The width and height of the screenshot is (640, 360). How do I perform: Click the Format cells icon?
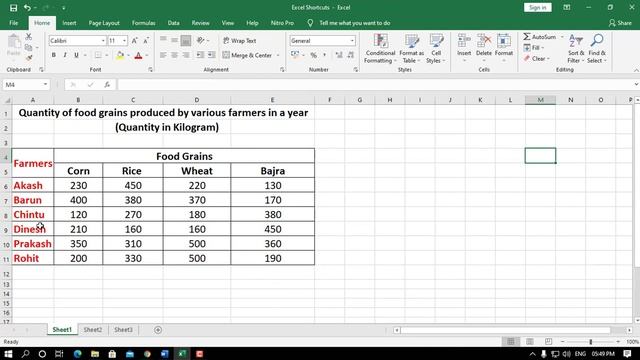(x=504, y=41)
